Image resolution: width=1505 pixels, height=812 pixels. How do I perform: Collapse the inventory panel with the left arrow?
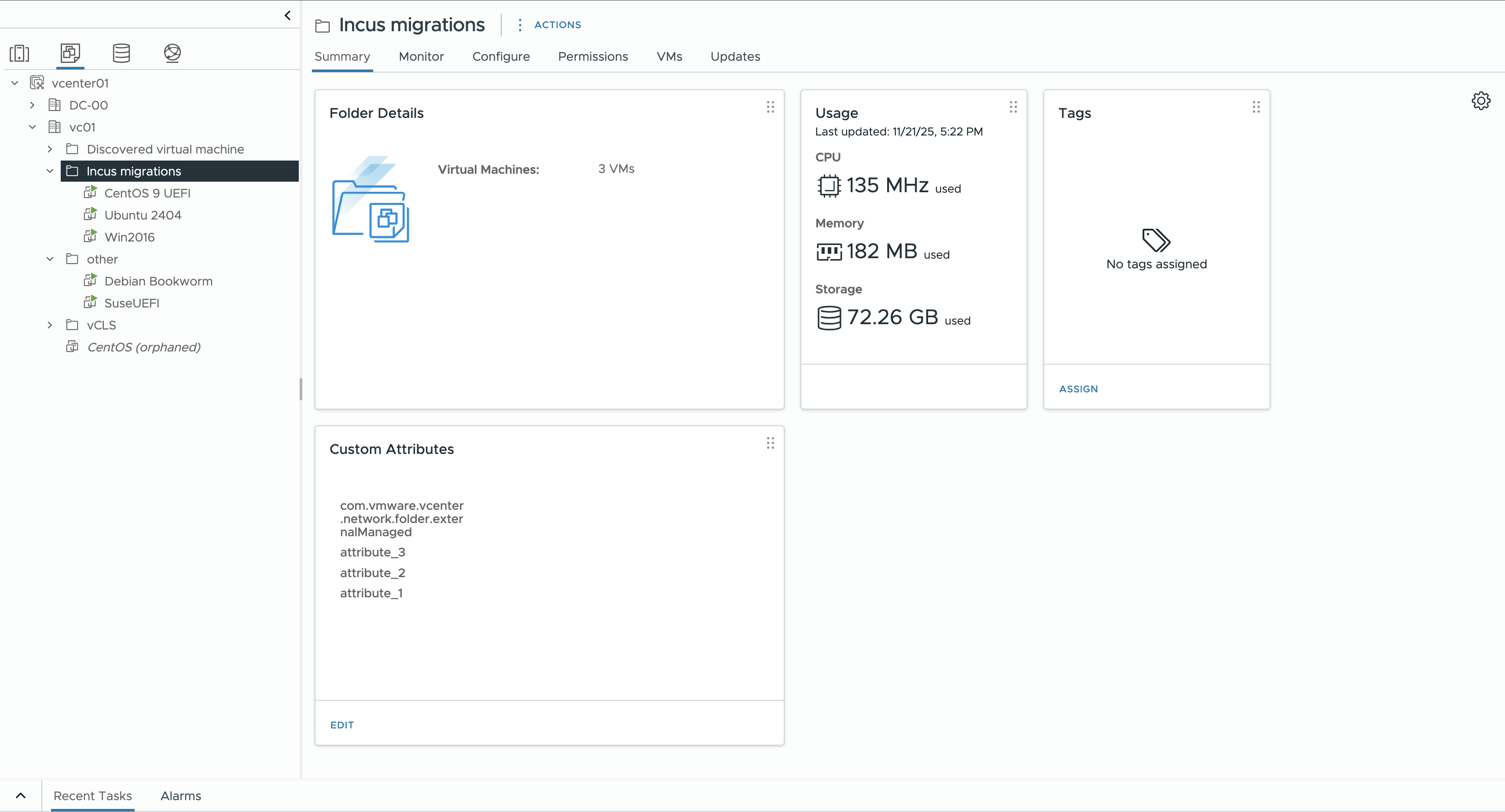click(287, 15)
